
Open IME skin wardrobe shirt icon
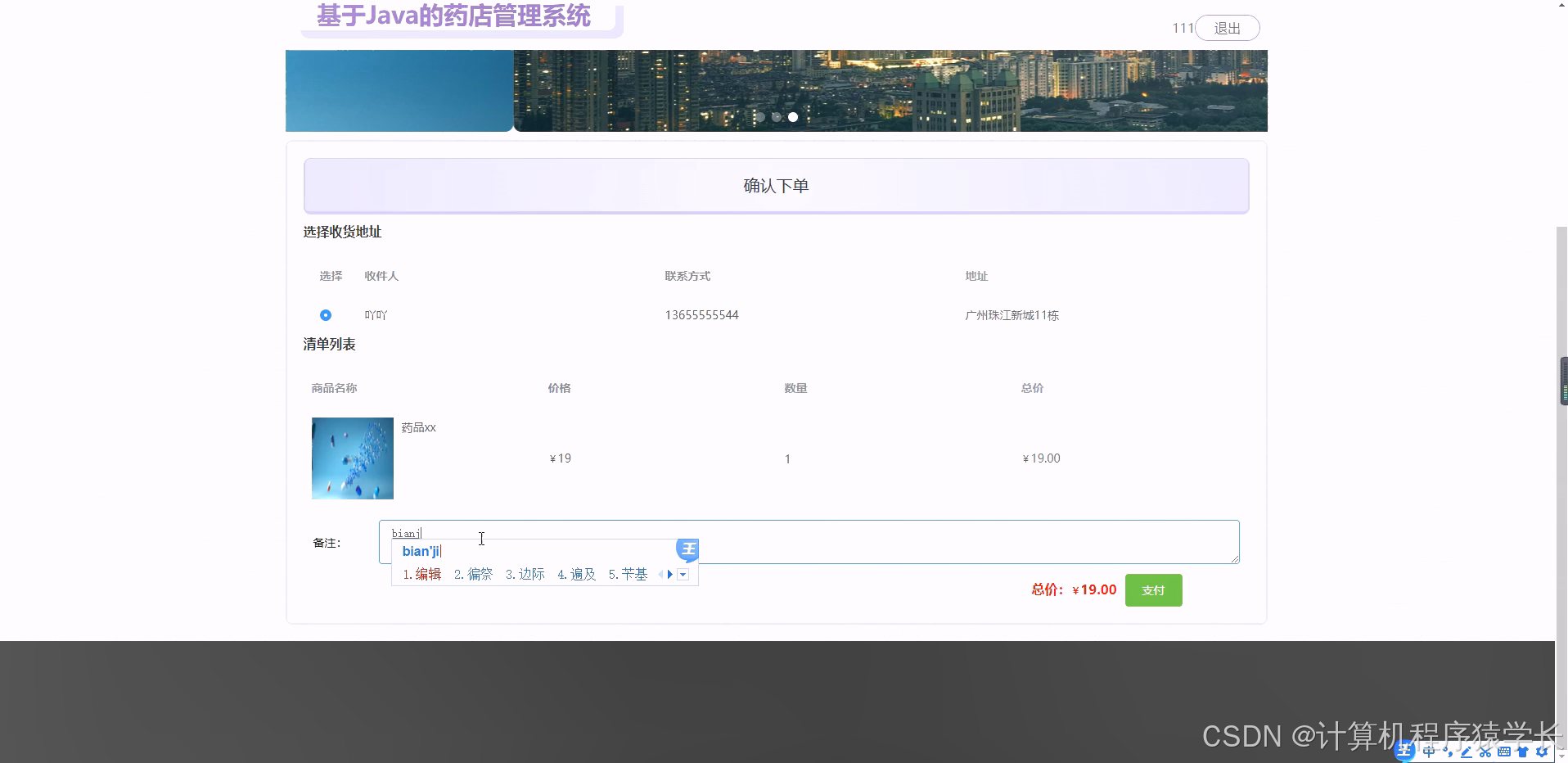pos(1523,752)
